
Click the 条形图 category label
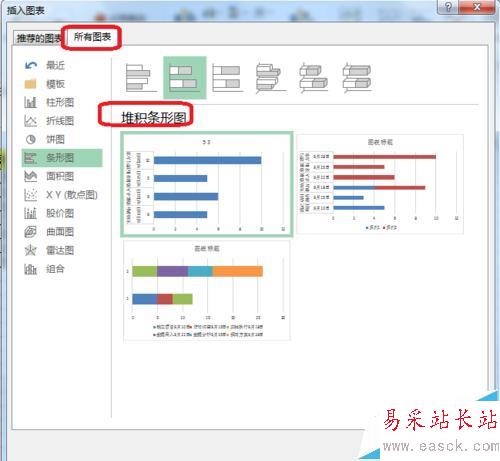click(x=60, y=158)
